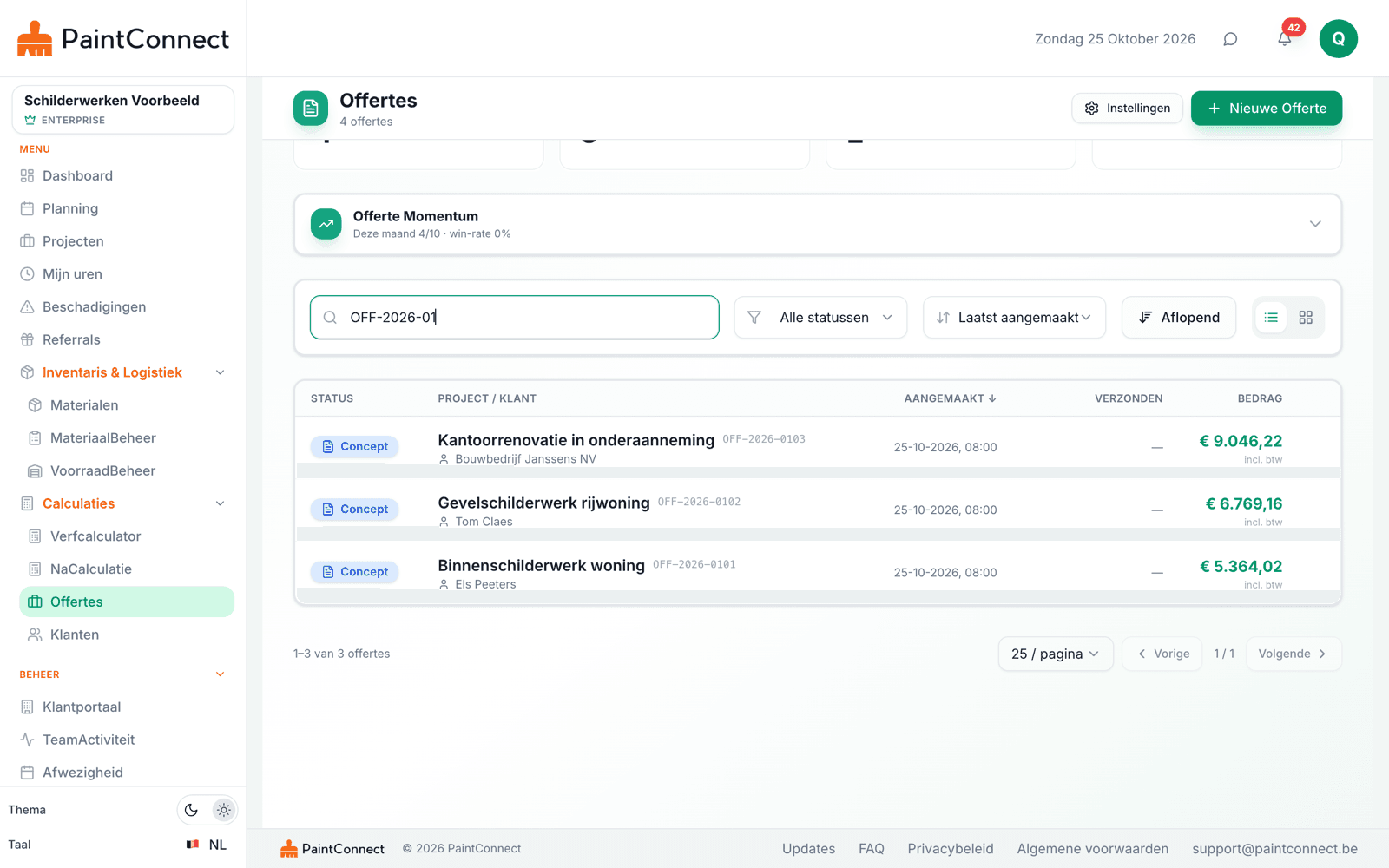Click the Offerte Momentum trend icon

pyautogui.click(x=326, y=224)
